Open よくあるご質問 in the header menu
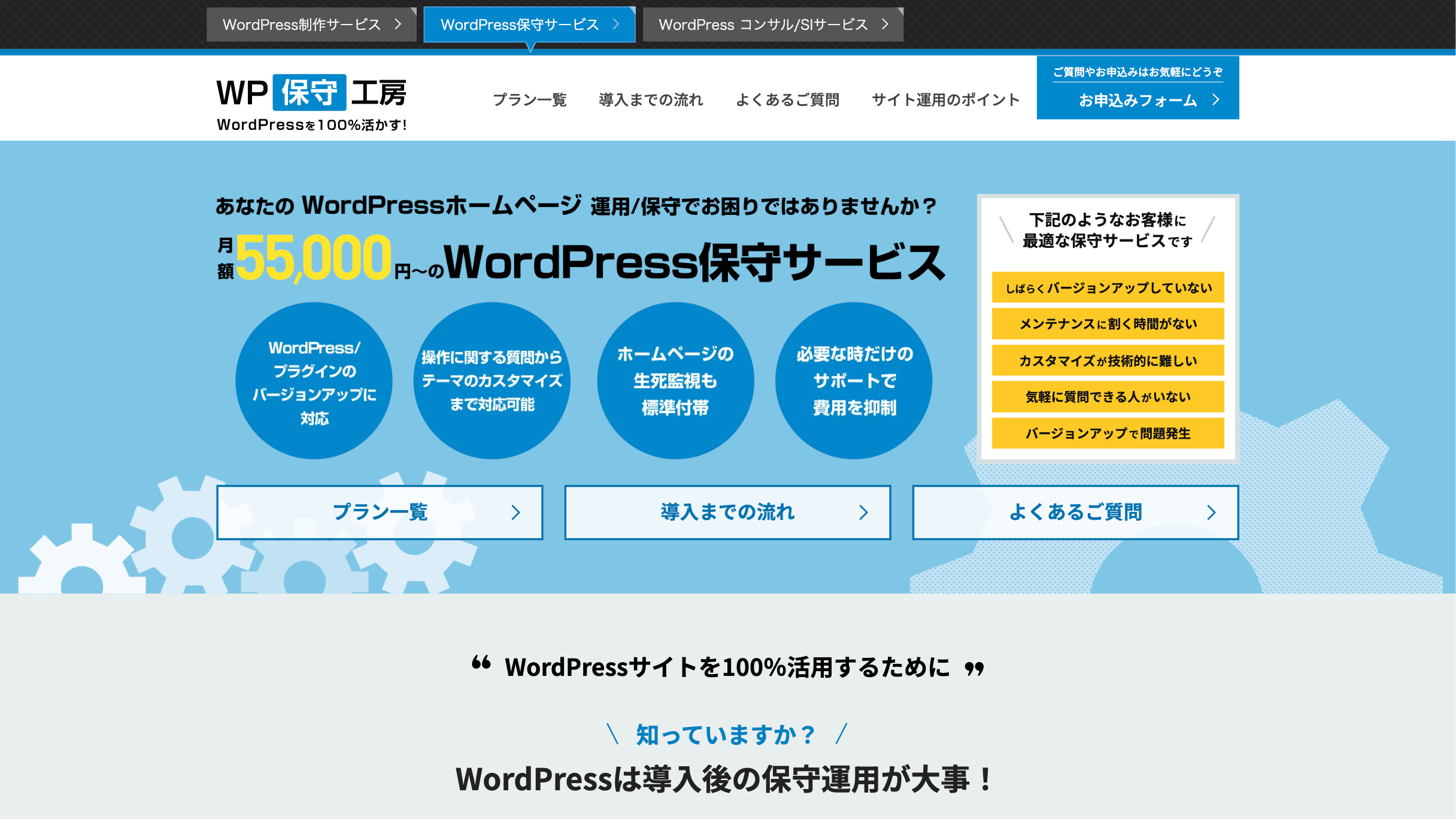This screenshot has height=819, width=1456. pos(787,100)
